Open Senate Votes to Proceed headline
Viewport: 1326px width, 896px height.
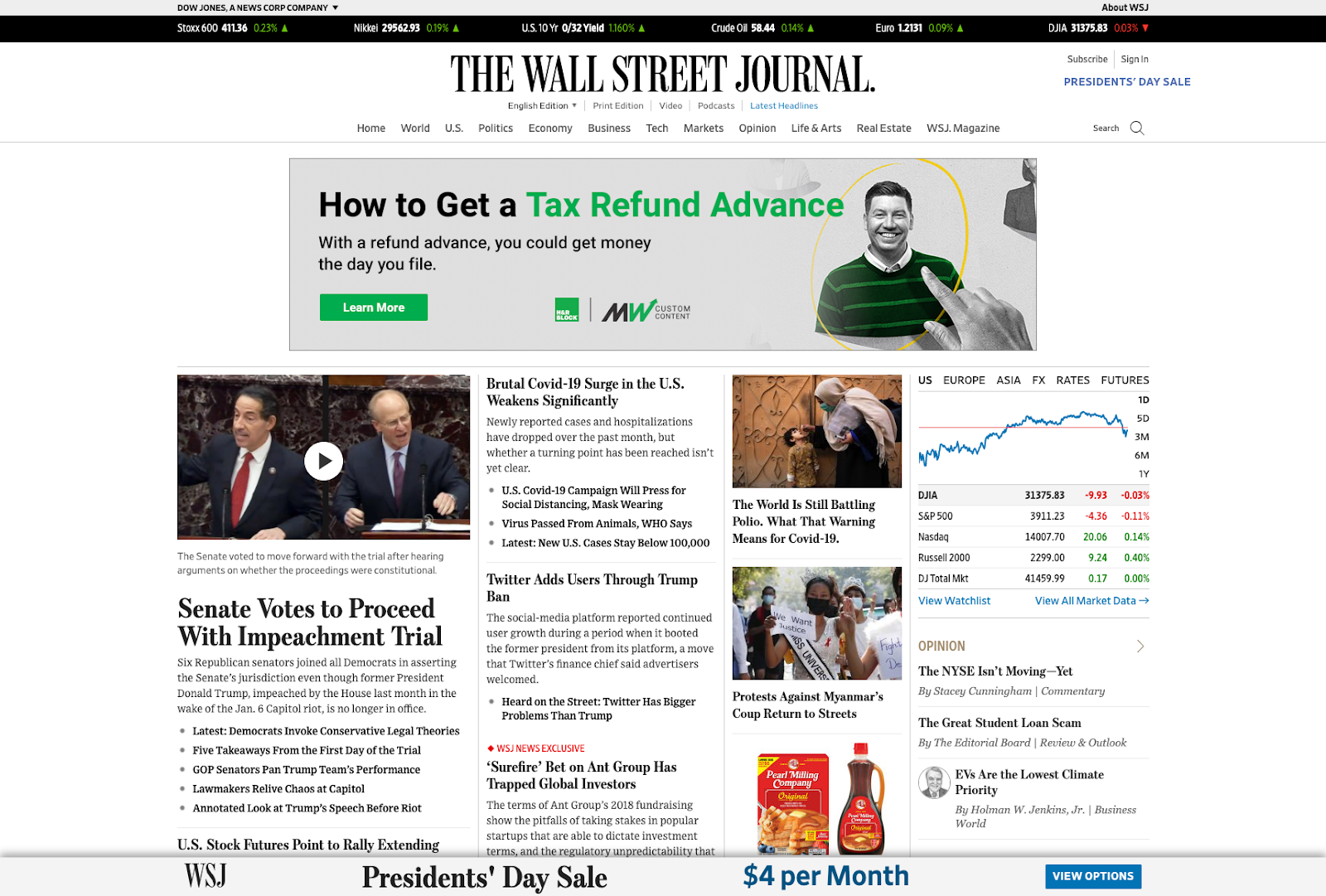pyautogui.click(x=310, y=622)
